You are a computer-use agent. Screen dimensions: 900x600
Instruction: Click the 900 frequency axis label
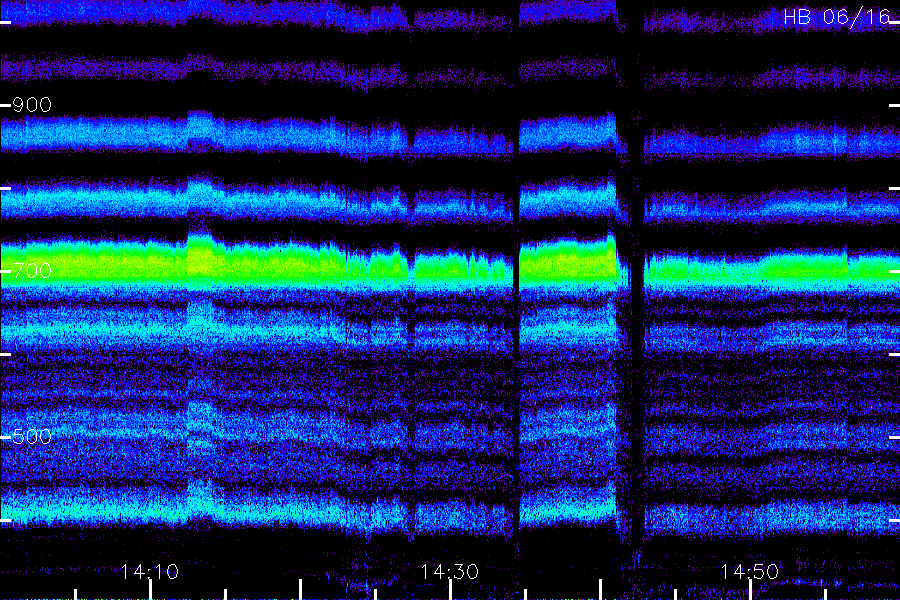pyautogui.click(x=32, y=104)
